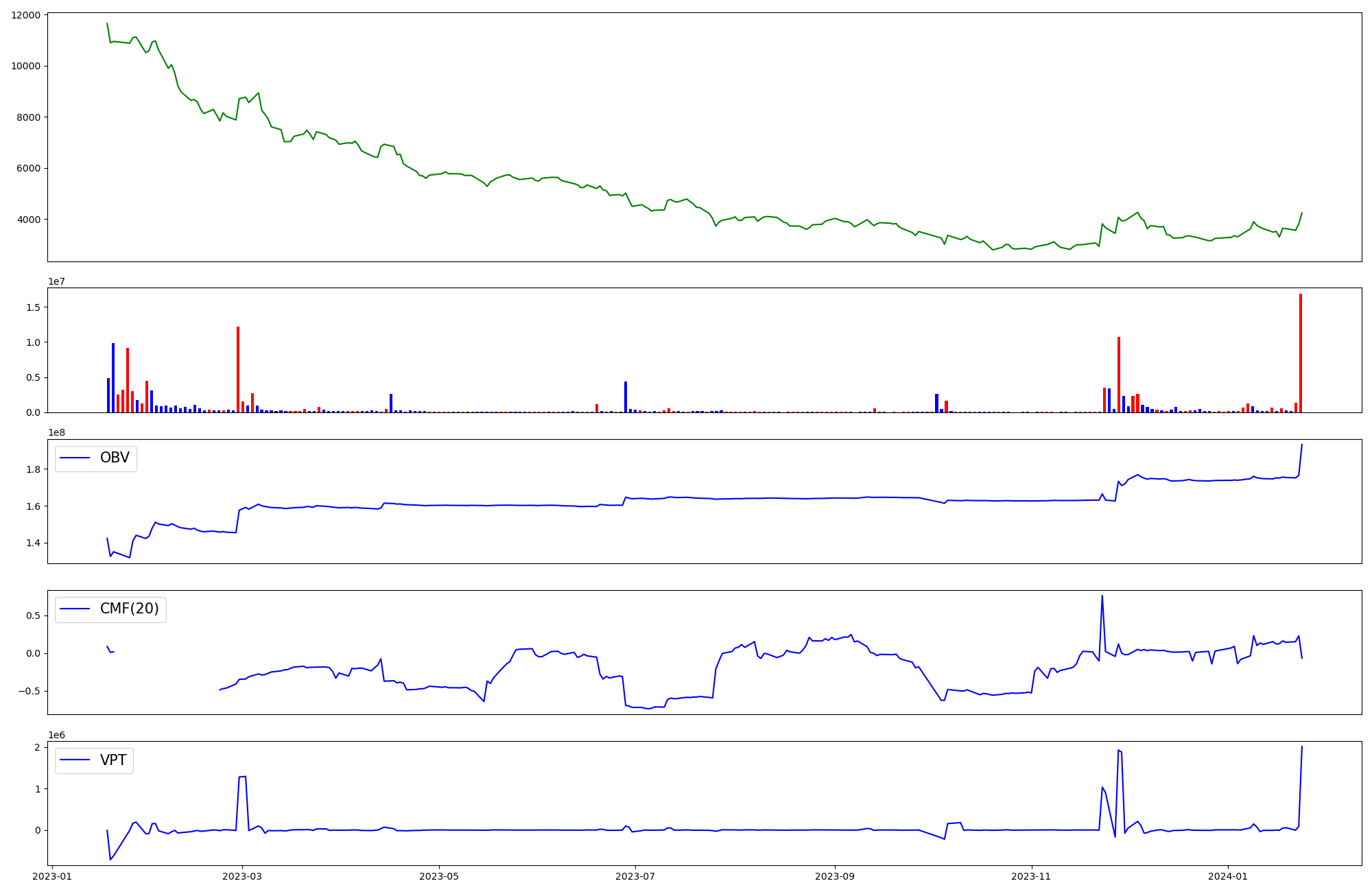The height and width of the screenshot is (892, 1372).
Task: Click the OBV legend label
Action: (x=115, y=458)
